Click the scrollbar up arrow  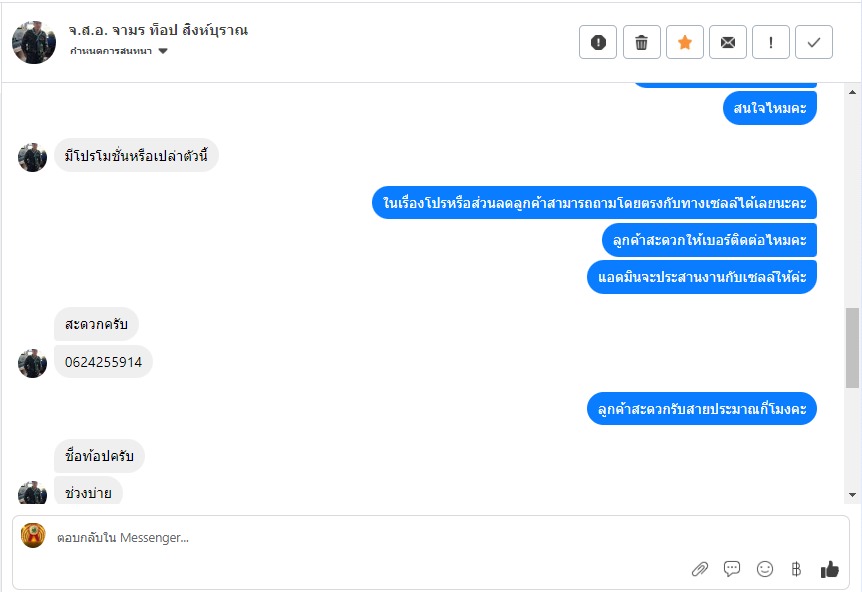[x=852, y=92]
